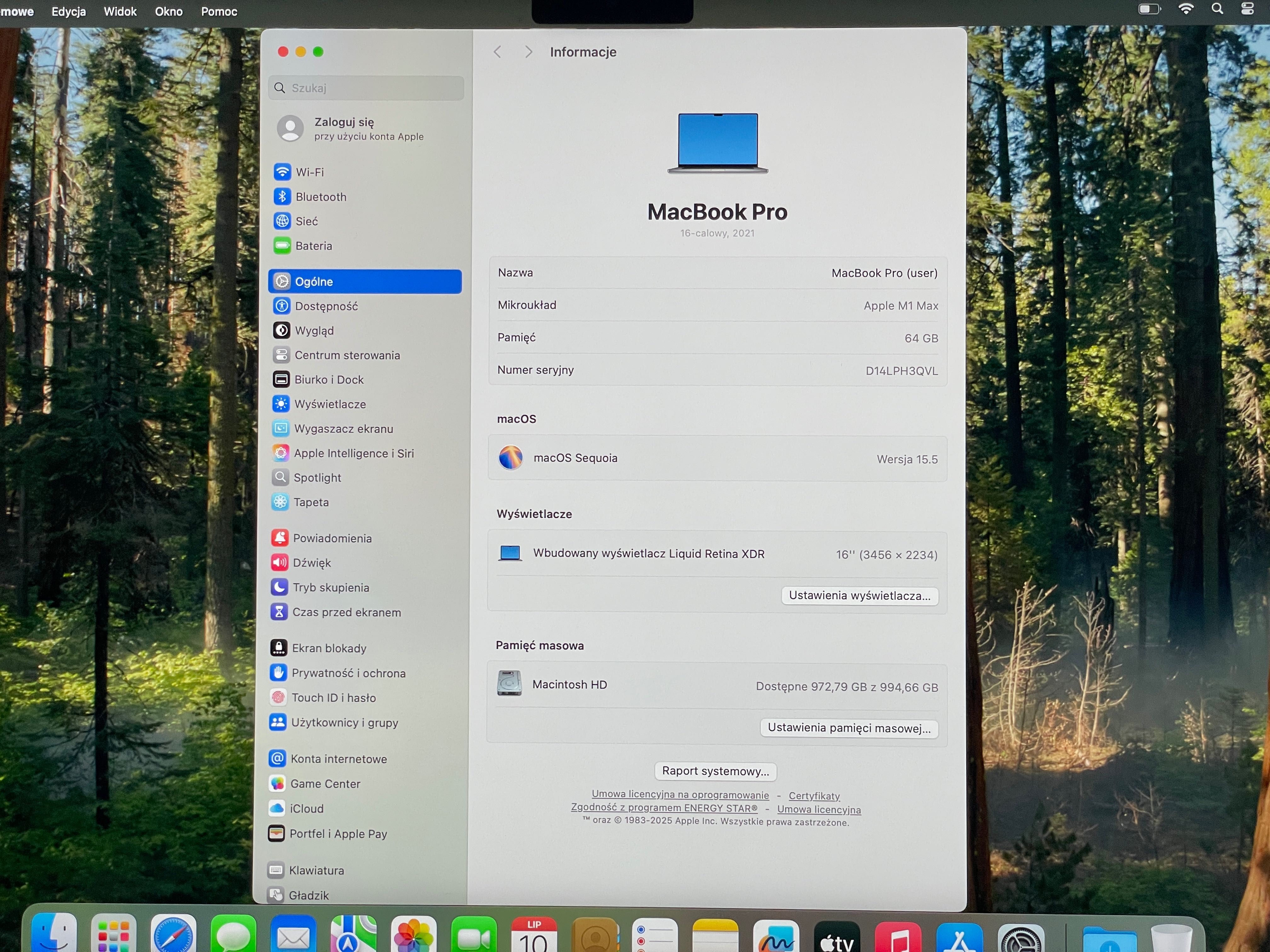Click the MacBook Pro (user) name value
The height and width of the screenshot is (952, 1270).
point(884,273)
